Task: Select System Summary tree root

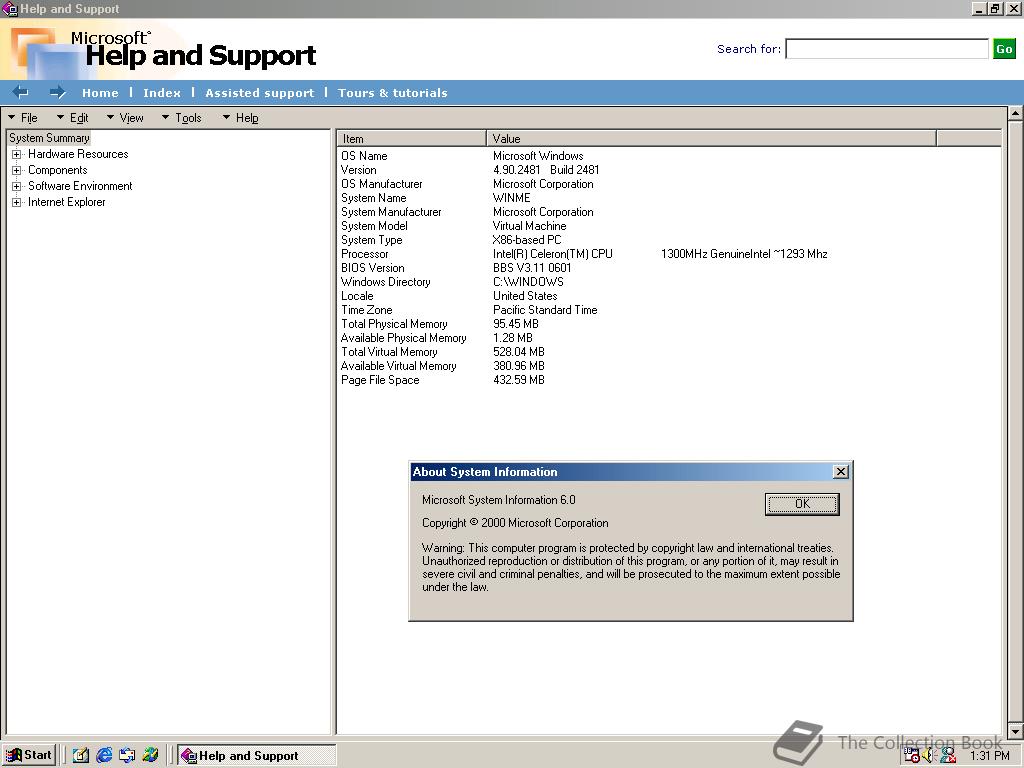Action: (49, 138)
